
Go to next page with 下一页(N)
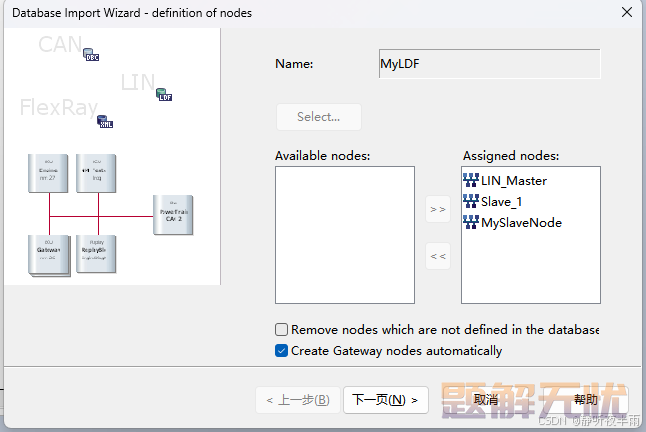point(386,400)
